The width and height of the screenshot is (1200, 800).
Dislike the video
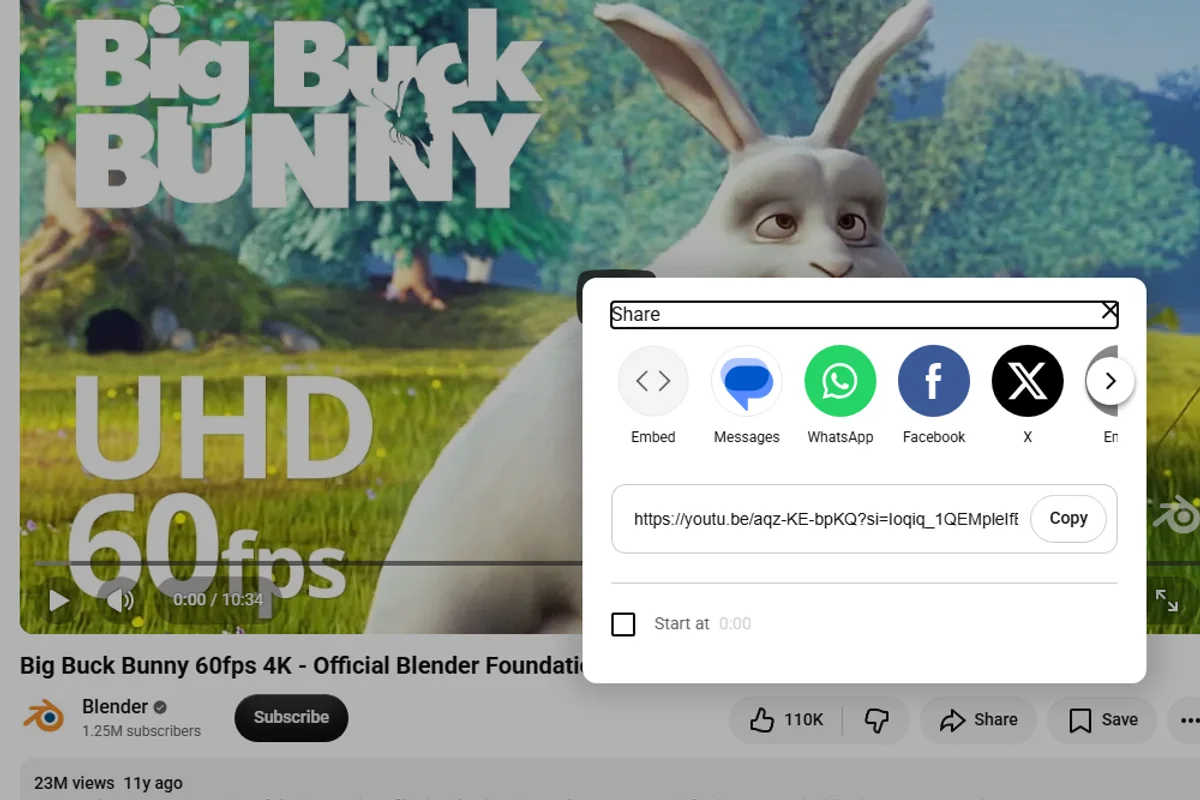(x=876, y=720)
